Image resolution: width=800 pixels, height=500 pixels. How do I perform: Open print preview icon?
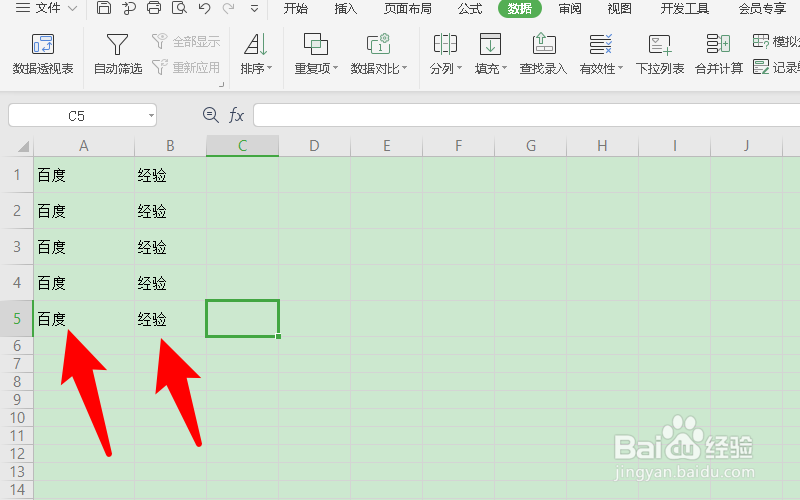point(179,8)
